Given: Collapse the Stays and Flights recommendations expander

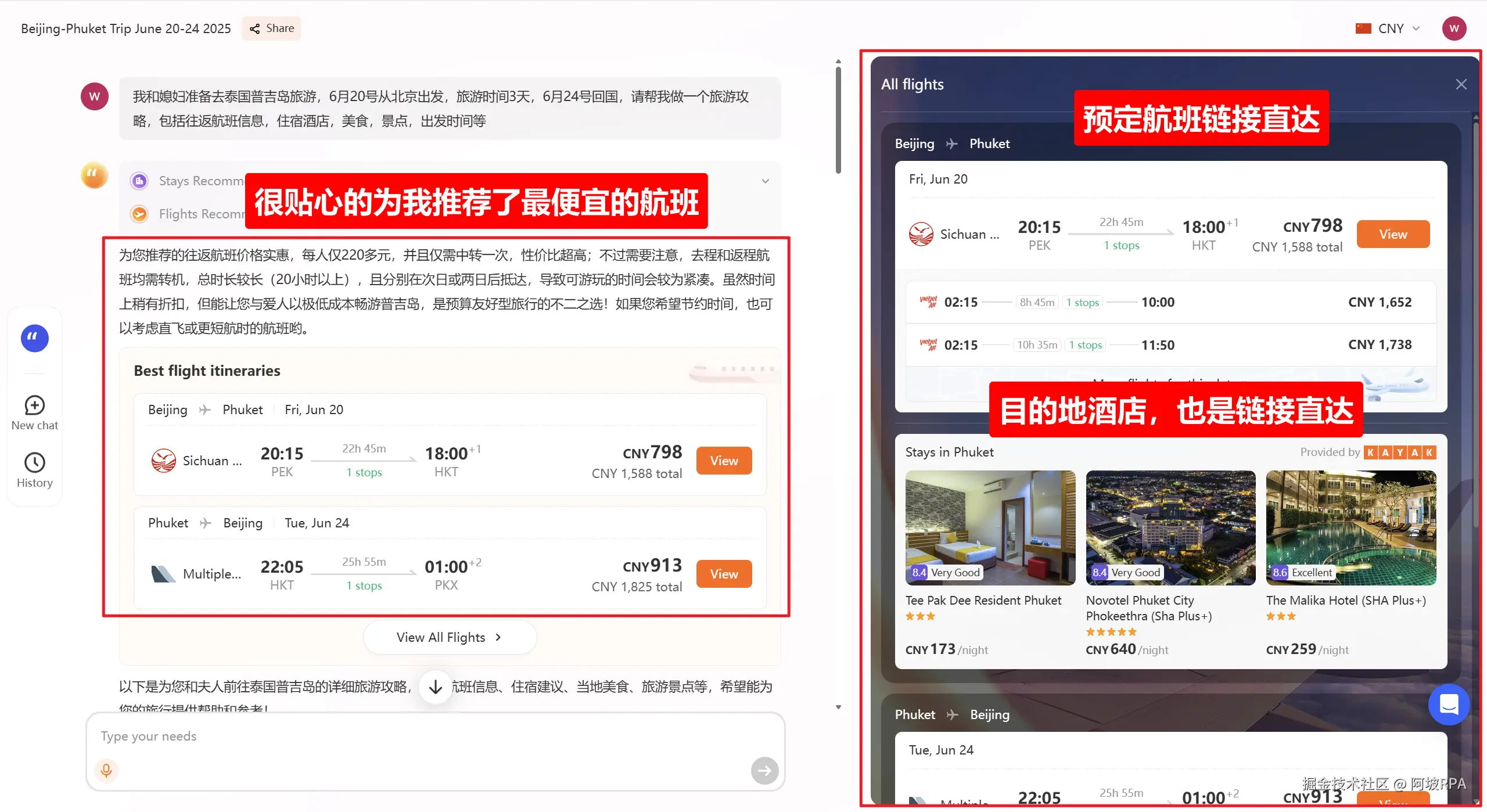Looking at the screenshot, I should click(x=766, y=181).
